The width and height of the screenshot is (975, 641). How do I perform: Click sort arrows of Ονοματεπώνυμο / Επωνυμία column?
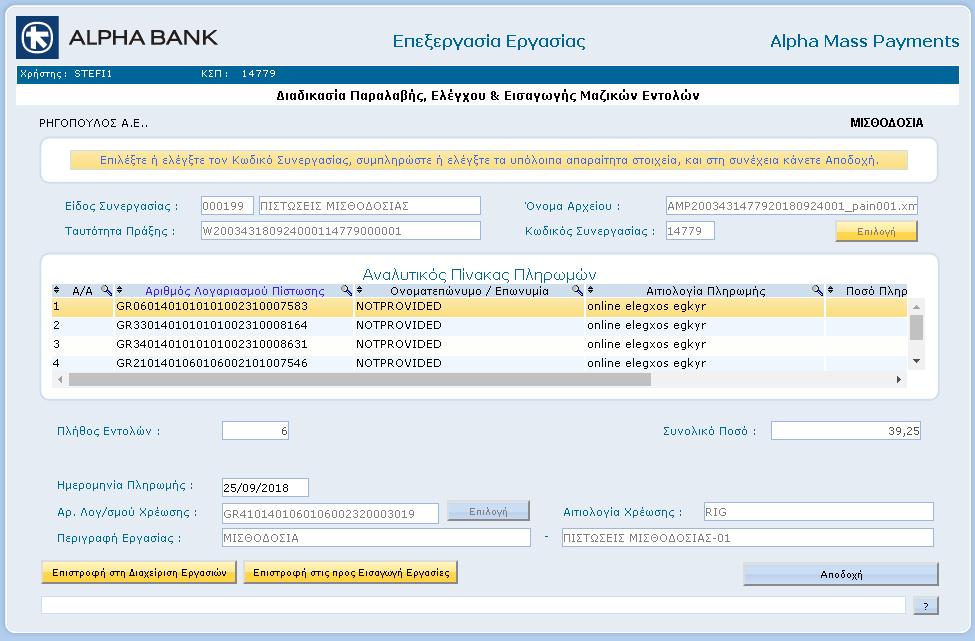[359, 290]
